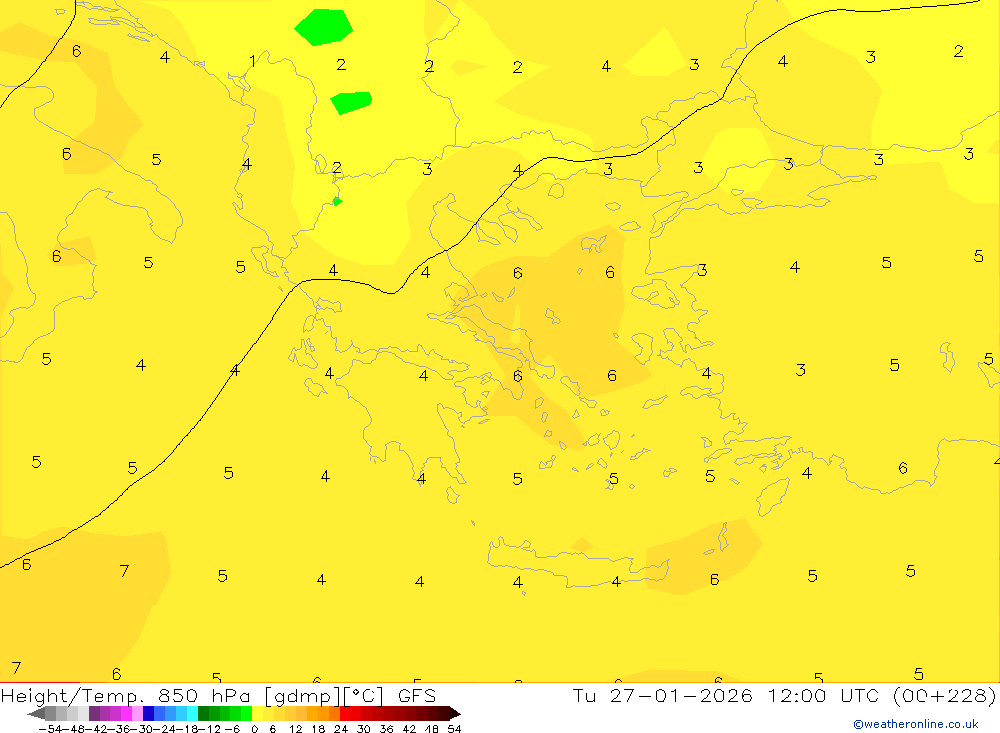Pick the yellow legend swatch

pyautogui.click(x=257, y=714)
